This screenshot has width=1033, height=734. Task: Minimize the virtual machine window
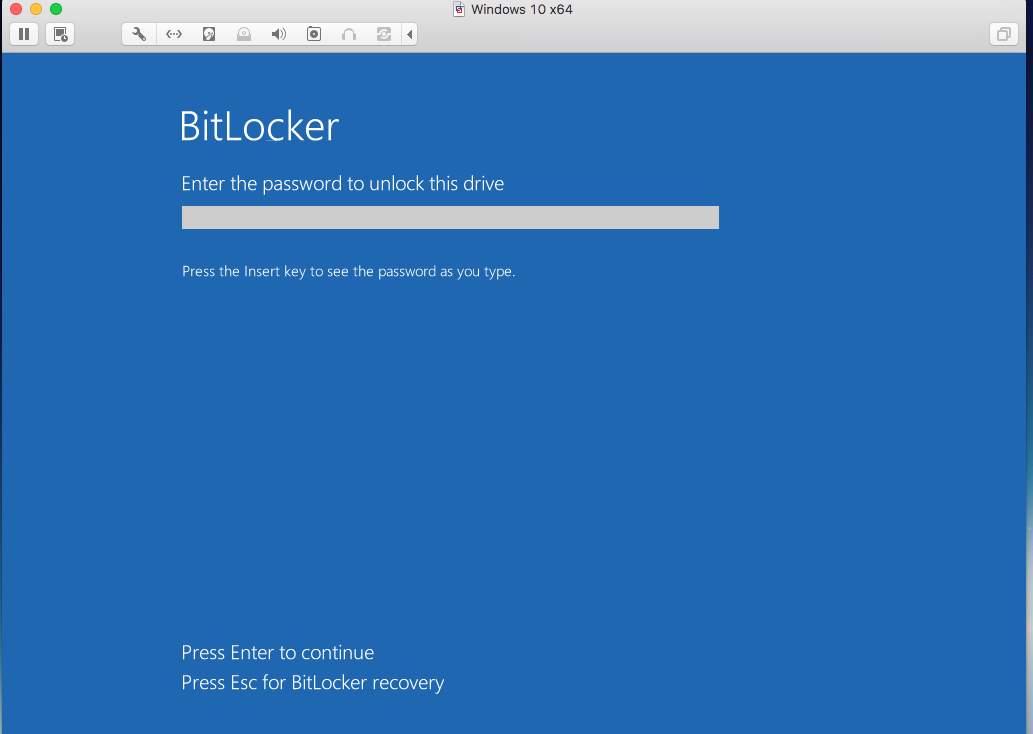[x=36, y=9]
